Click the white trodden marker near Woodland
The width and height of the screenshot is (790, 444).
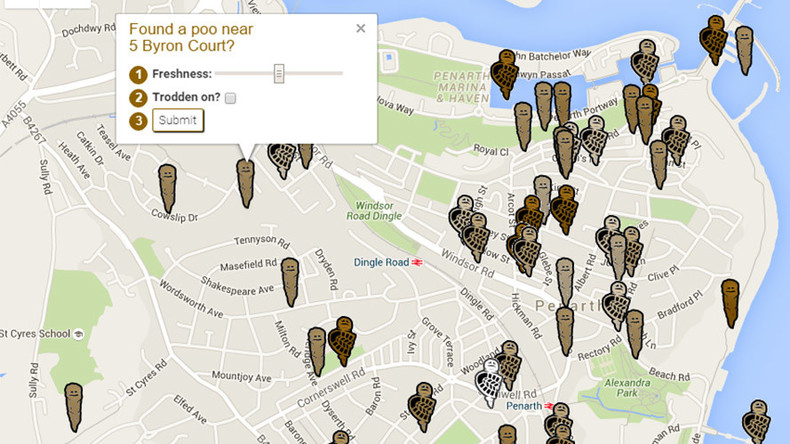click(488, 382)
